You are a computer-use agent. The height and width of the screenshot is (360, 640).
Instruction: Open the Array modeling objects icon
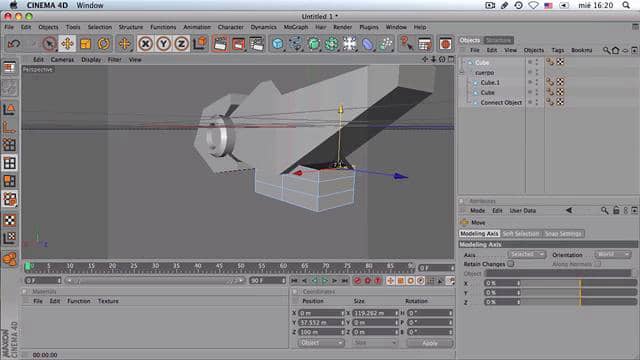coord(332,44)
